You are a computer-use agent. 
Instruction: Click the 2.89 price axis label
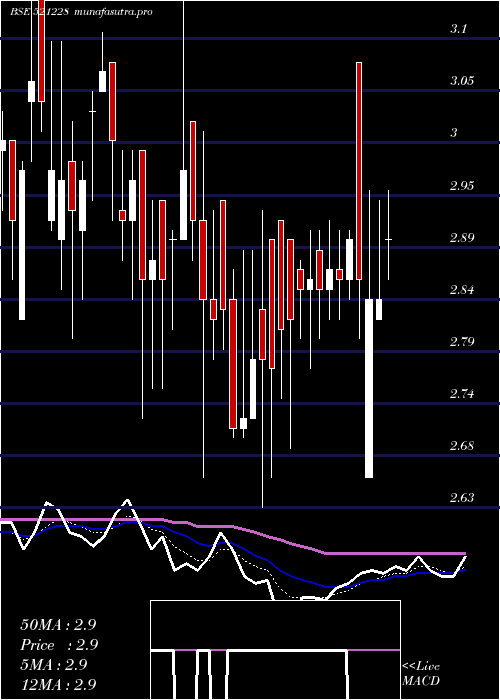coord(462,238)
